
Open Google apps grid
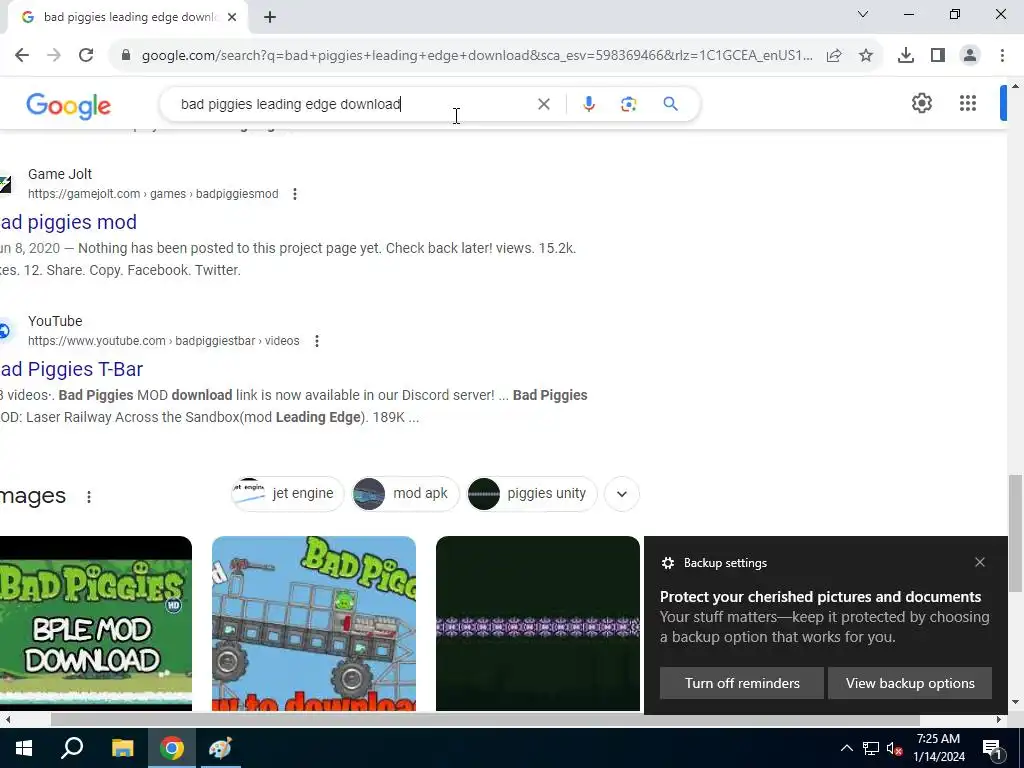(968, 103)
